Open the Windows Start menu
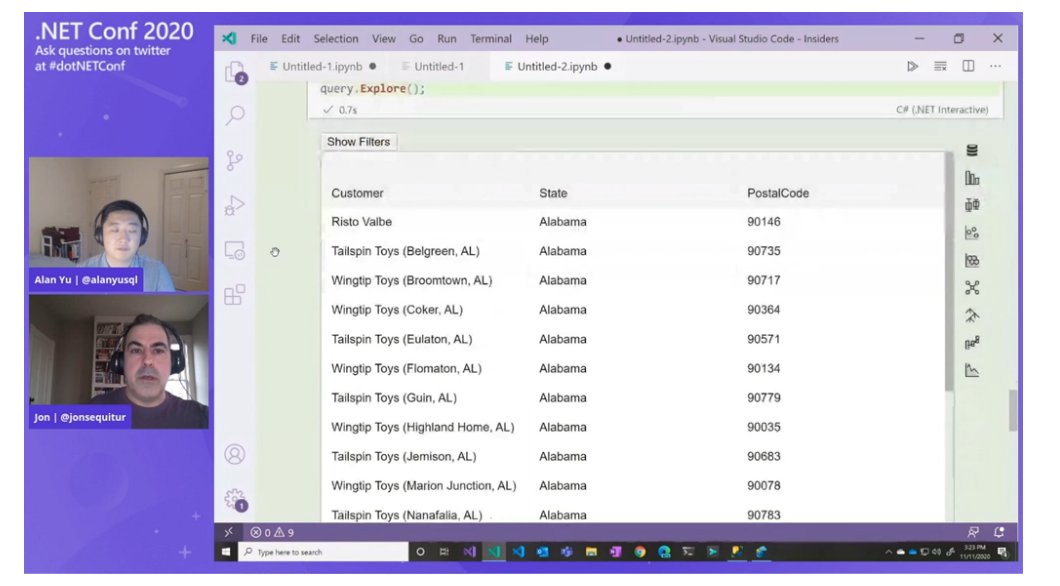The height and width of the screenshot is (586, 1060). pos(226,552)
